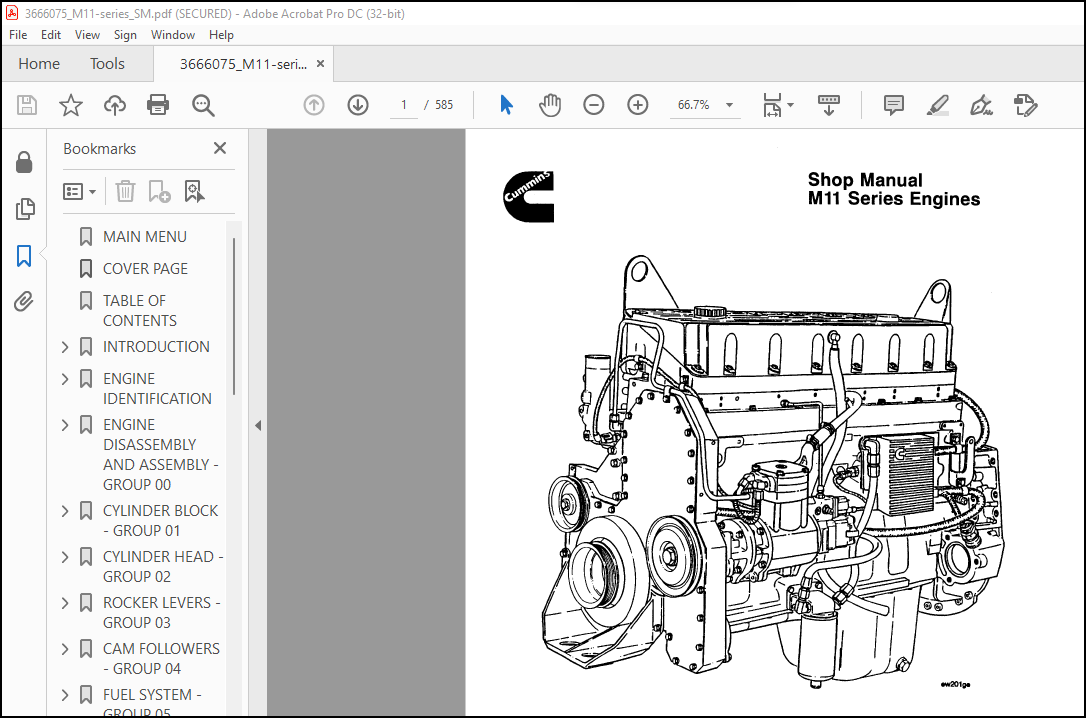Screen dimensions: 1086x718
Task: Print the document with printer icon
Action: 158,105
